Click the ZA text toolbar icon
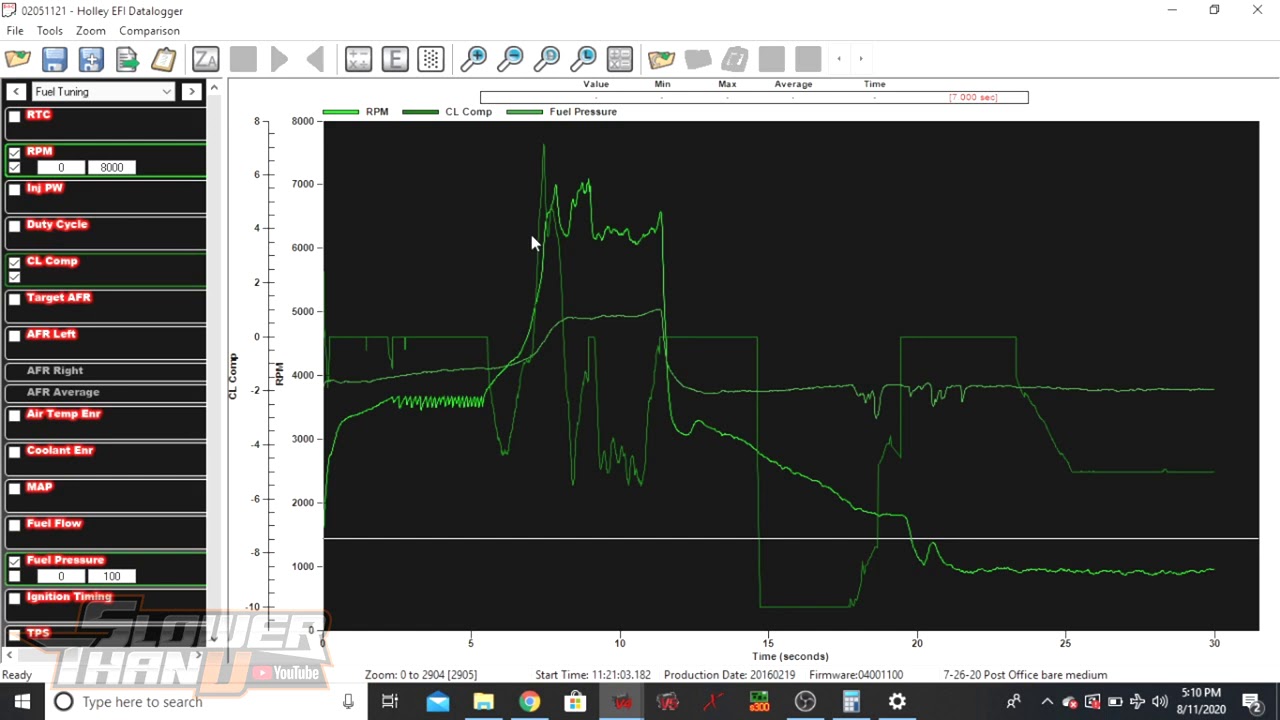The height and width of the screenshot is (720, 1280). click(x=205, y=60)
